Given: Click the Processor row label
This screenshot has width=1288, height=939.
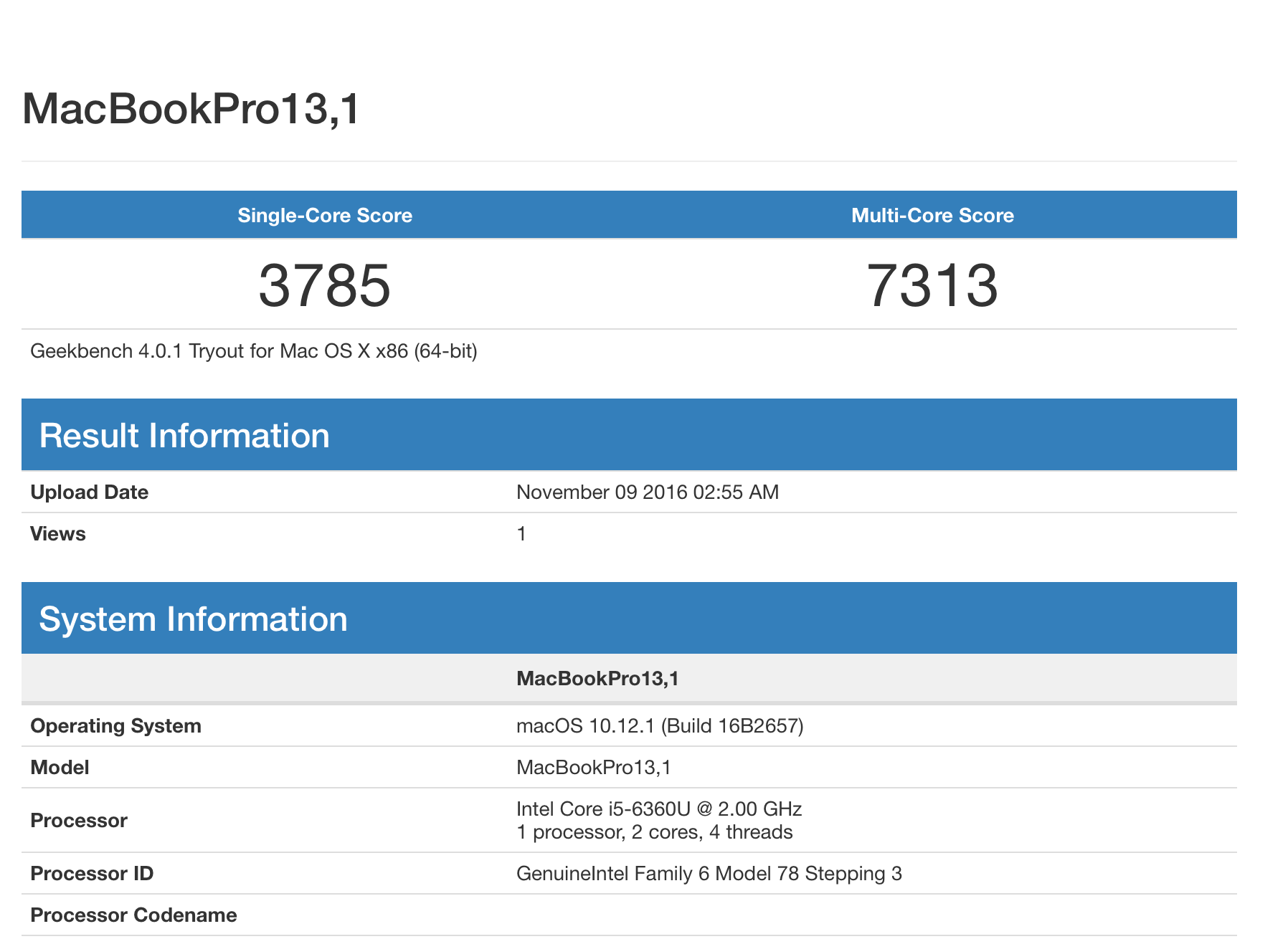Looking at the screenshot, I should 79,821.
